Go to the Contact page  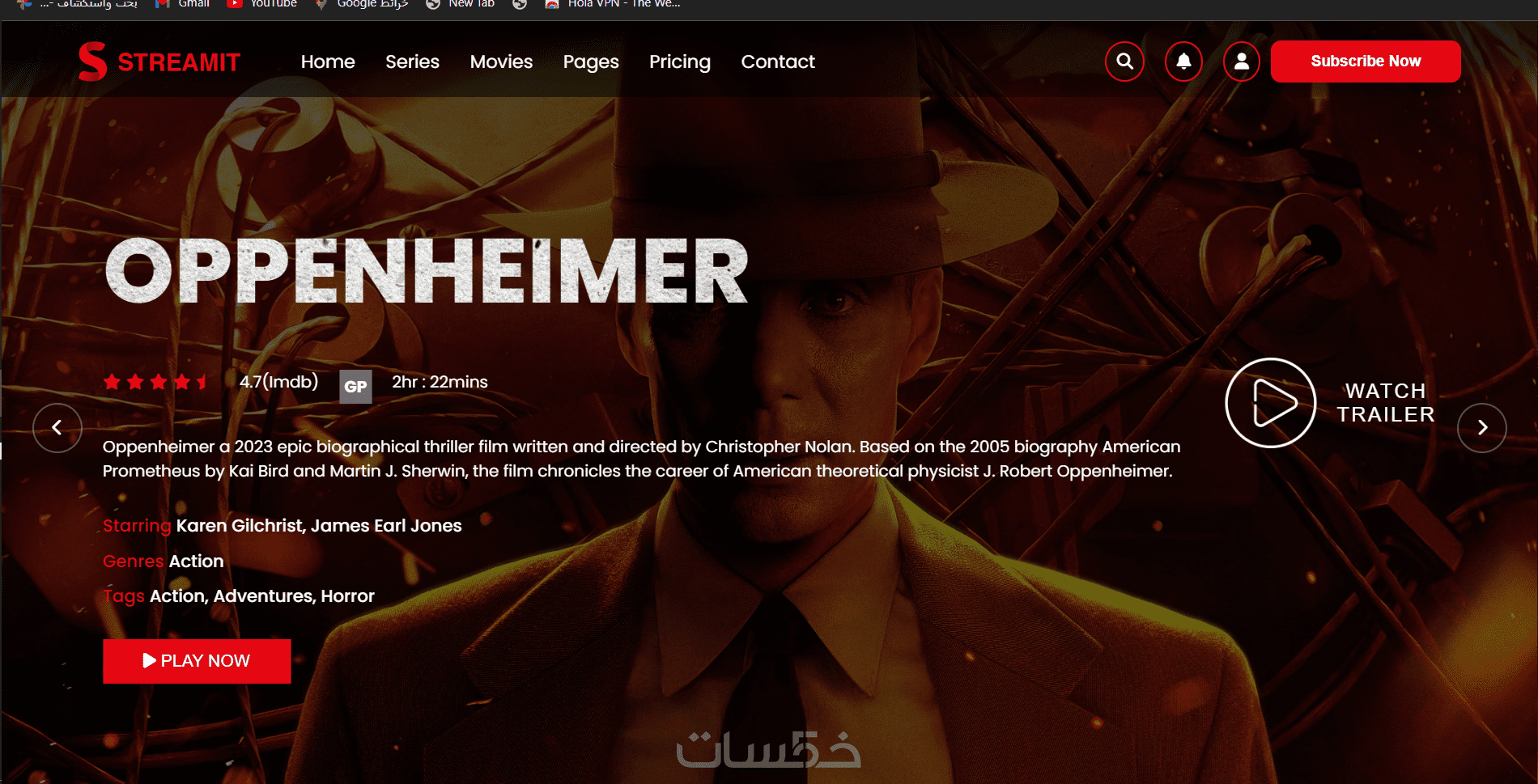click(778, 61)
